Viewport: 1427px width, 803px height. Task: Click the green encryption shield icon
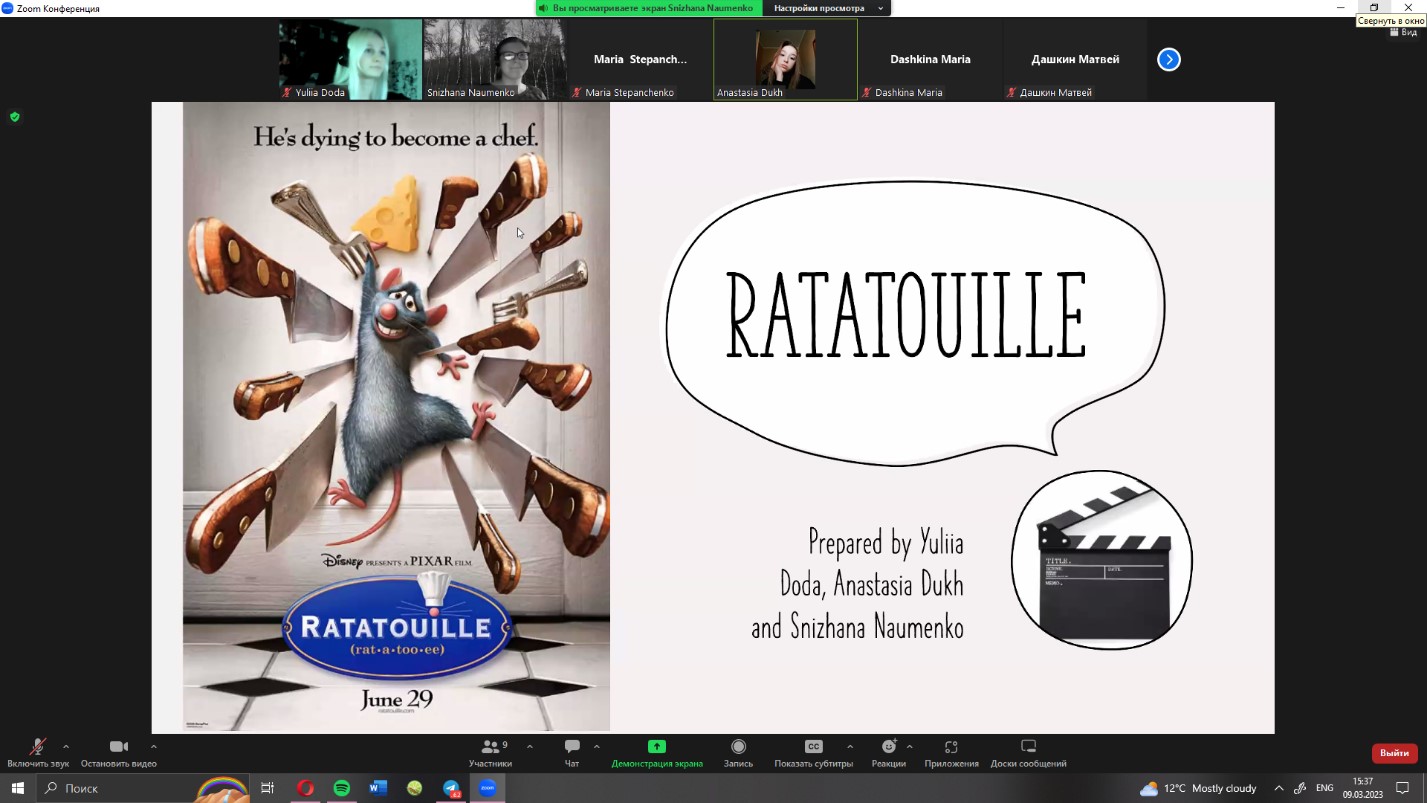[15, 117]
